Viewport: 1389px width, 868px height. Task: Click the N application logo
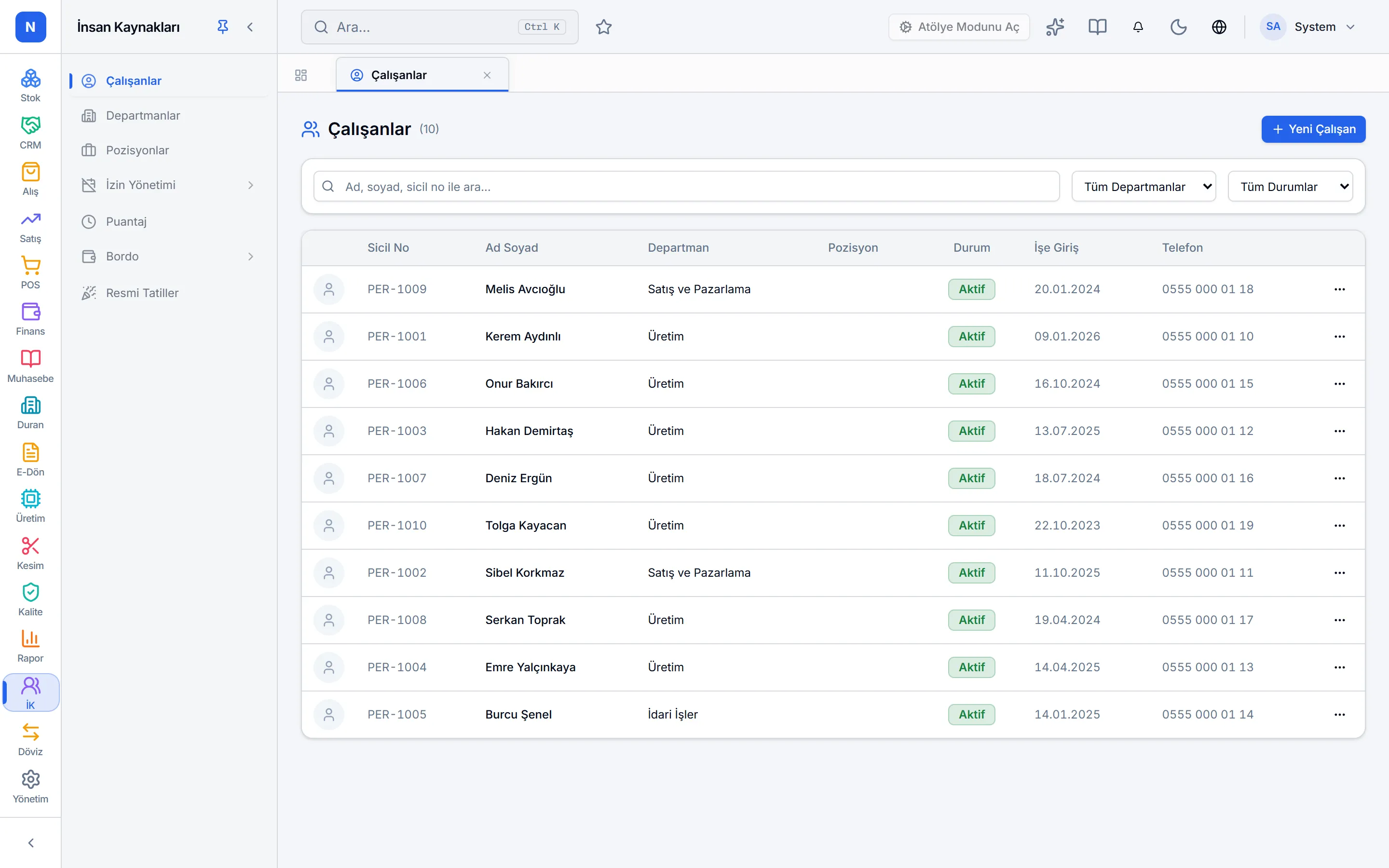[30, 27]
